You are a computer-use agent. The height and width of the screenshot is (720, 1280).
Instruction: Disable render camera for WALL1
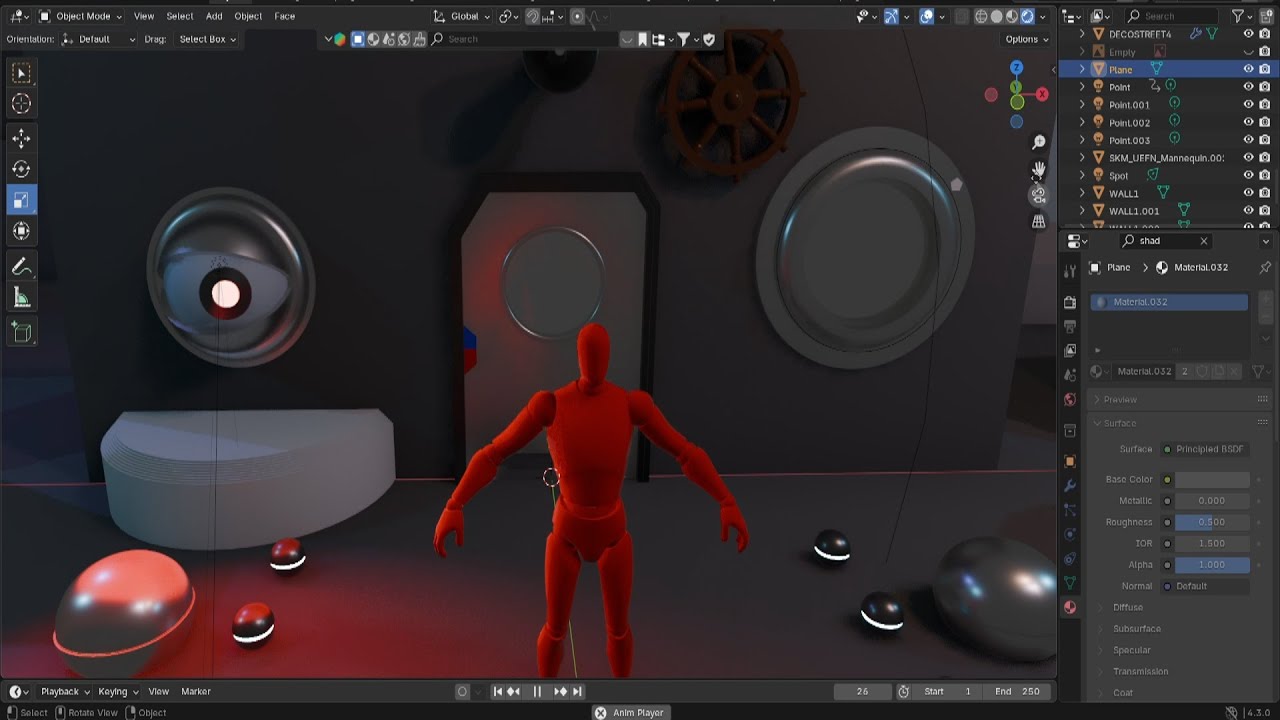[1265, 193]
